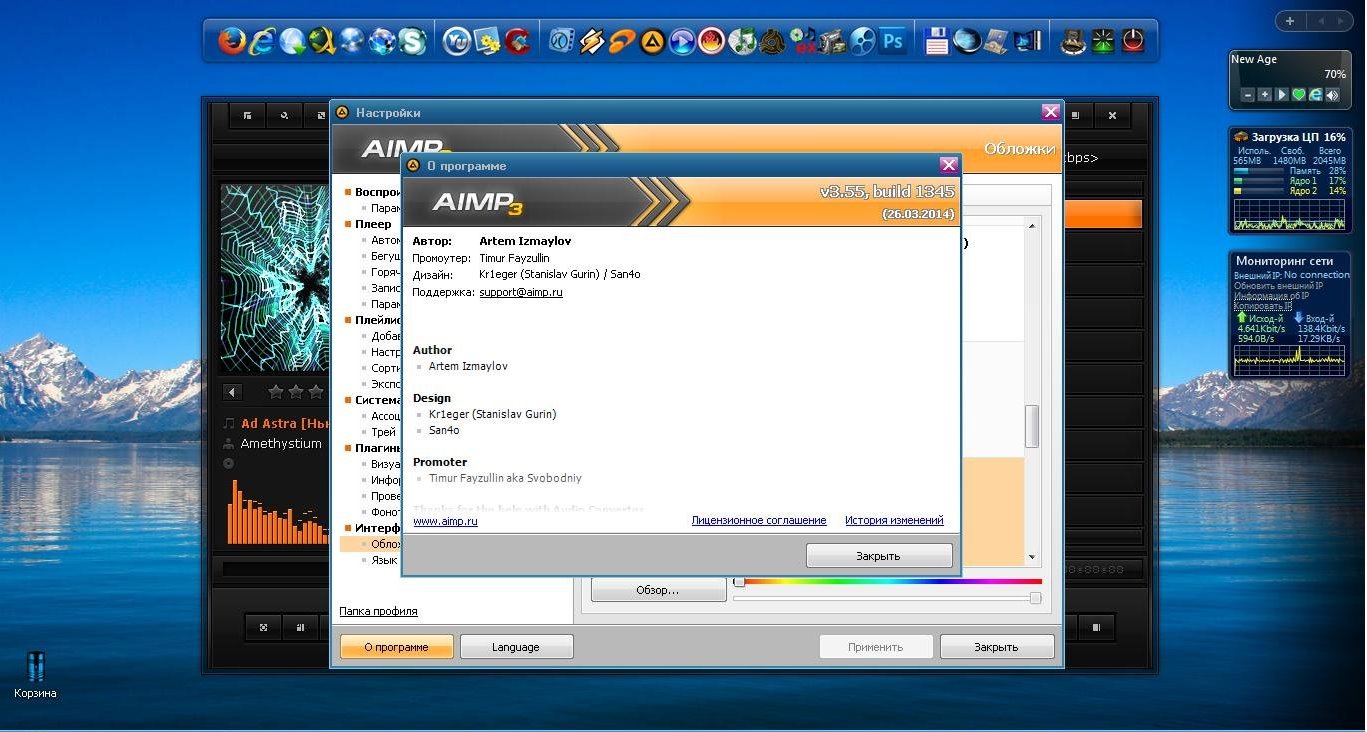Click settings panel vertical scrollbar thumb
The height and width of the screenshot is (732, 1367).
(1032, 427)
